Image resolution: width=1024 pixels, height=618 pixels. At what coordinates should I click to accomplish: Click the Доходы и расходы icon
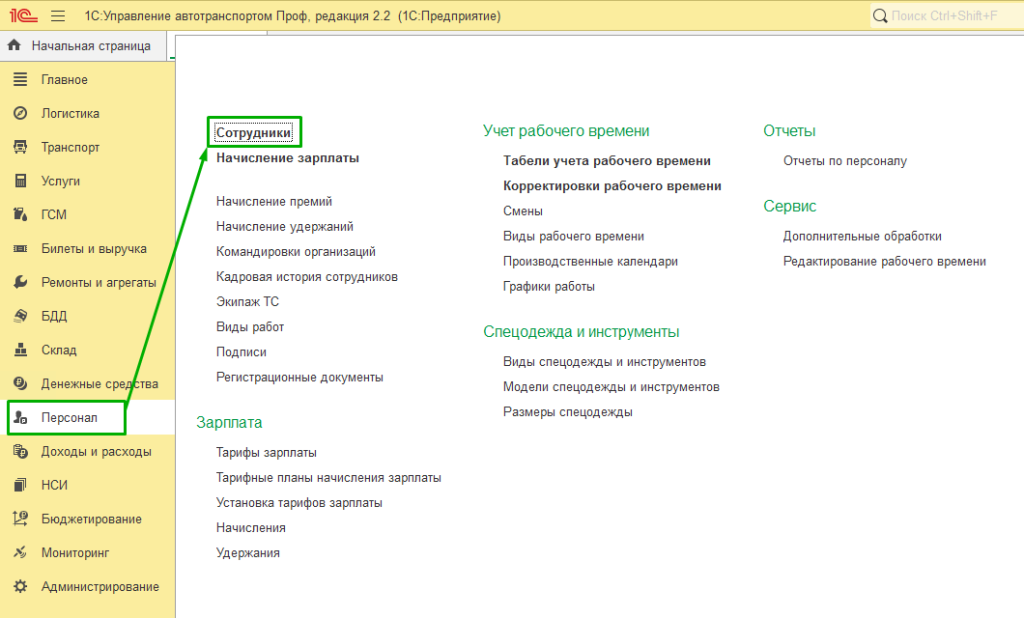pyautogui.click(x=20, y=451)
